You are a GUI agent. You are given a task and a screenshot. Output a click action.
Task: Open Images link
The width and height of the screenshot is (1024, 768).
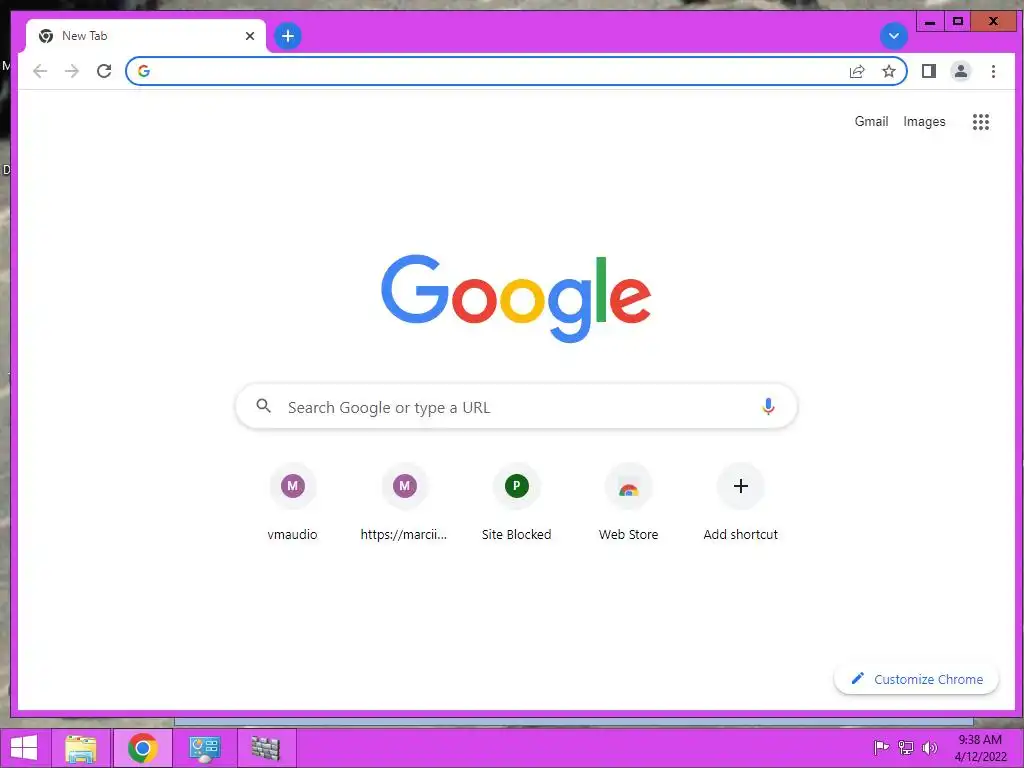tap(924, 121)
